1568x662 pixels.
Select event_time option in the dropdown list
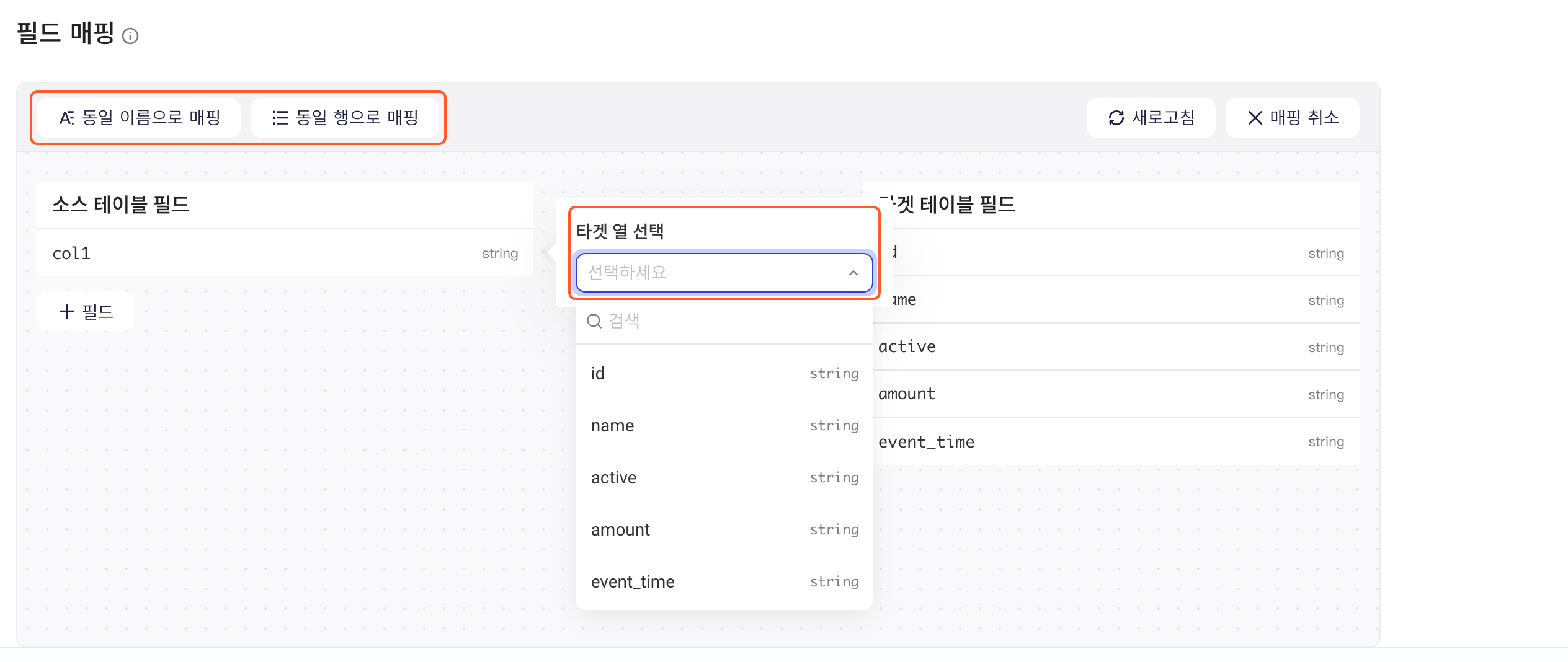724,581
